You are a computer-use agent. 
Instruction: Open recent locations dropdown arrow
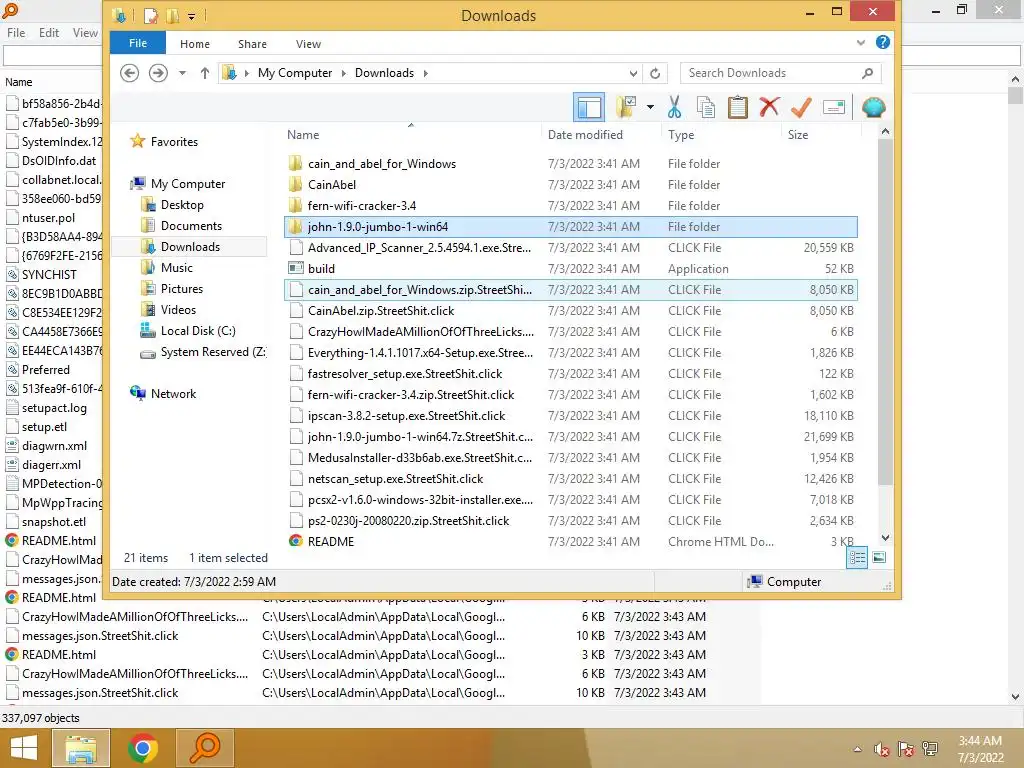coord(183,73)
